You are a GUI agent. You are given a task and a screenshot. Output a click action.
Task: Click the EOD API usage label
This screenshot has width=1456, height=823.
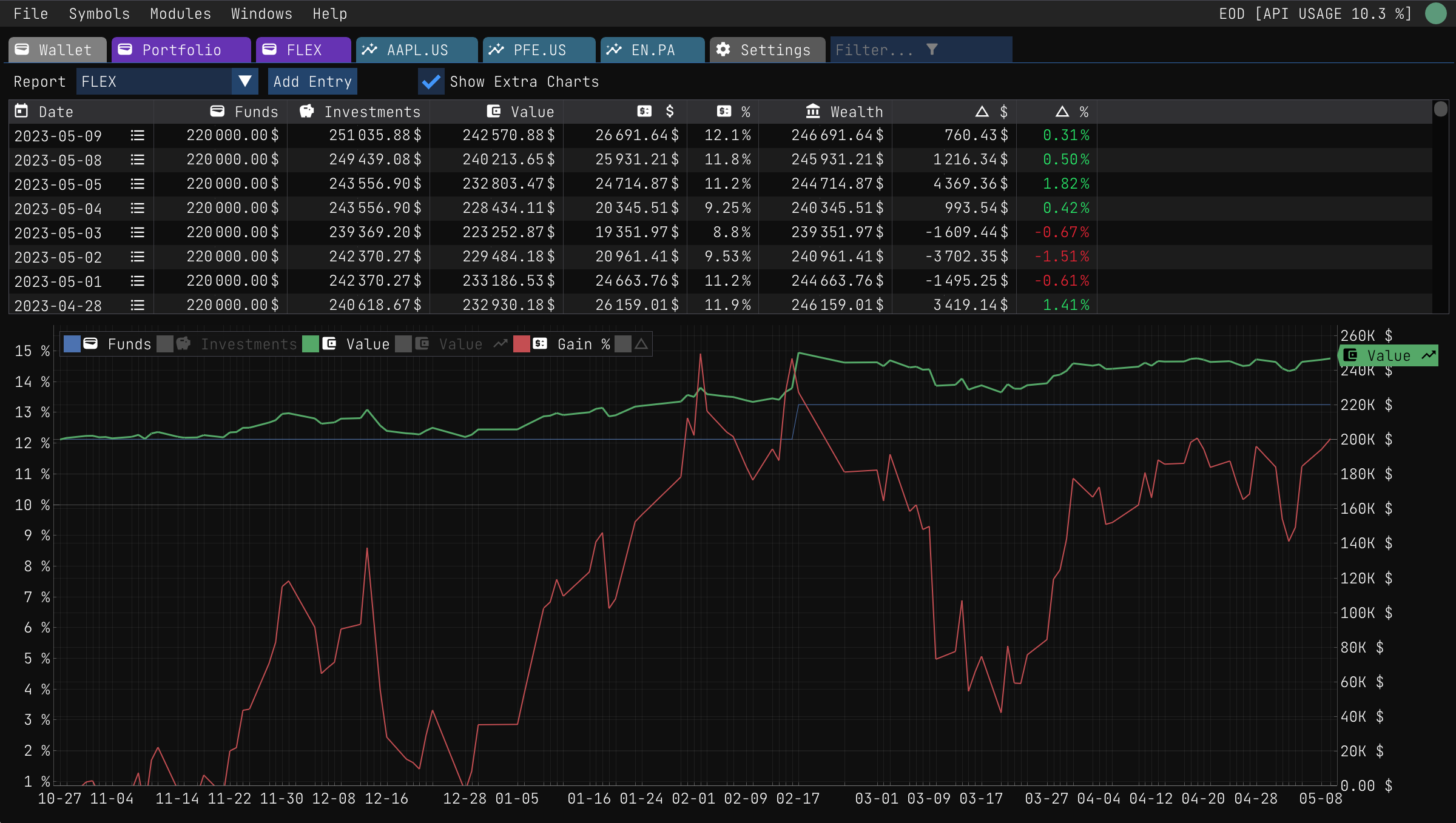[x=1315, y=13]
